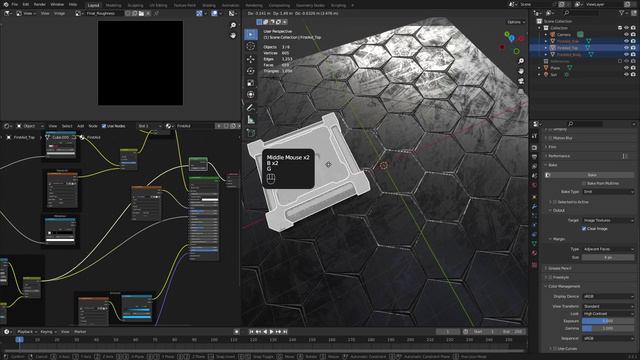Open the viewport Options popover
The image size is (640, 360).
516,22
